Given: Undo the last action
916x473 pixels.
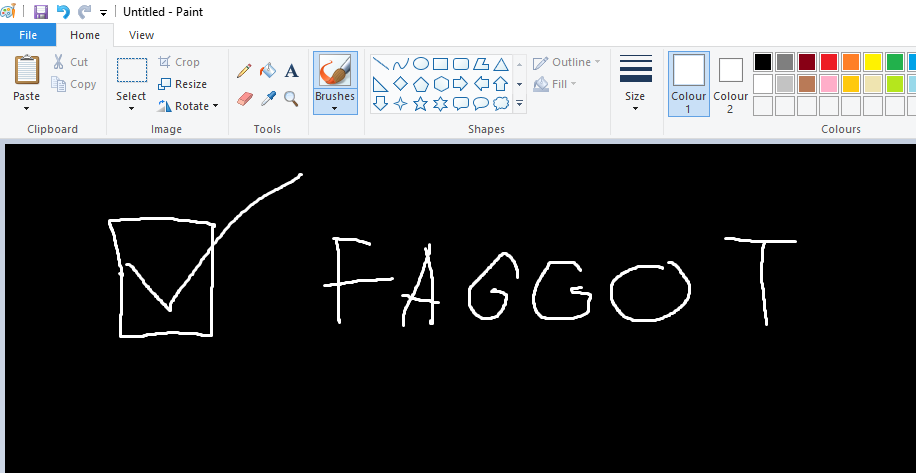Looking at the screenshot, I should pos(63,12).
